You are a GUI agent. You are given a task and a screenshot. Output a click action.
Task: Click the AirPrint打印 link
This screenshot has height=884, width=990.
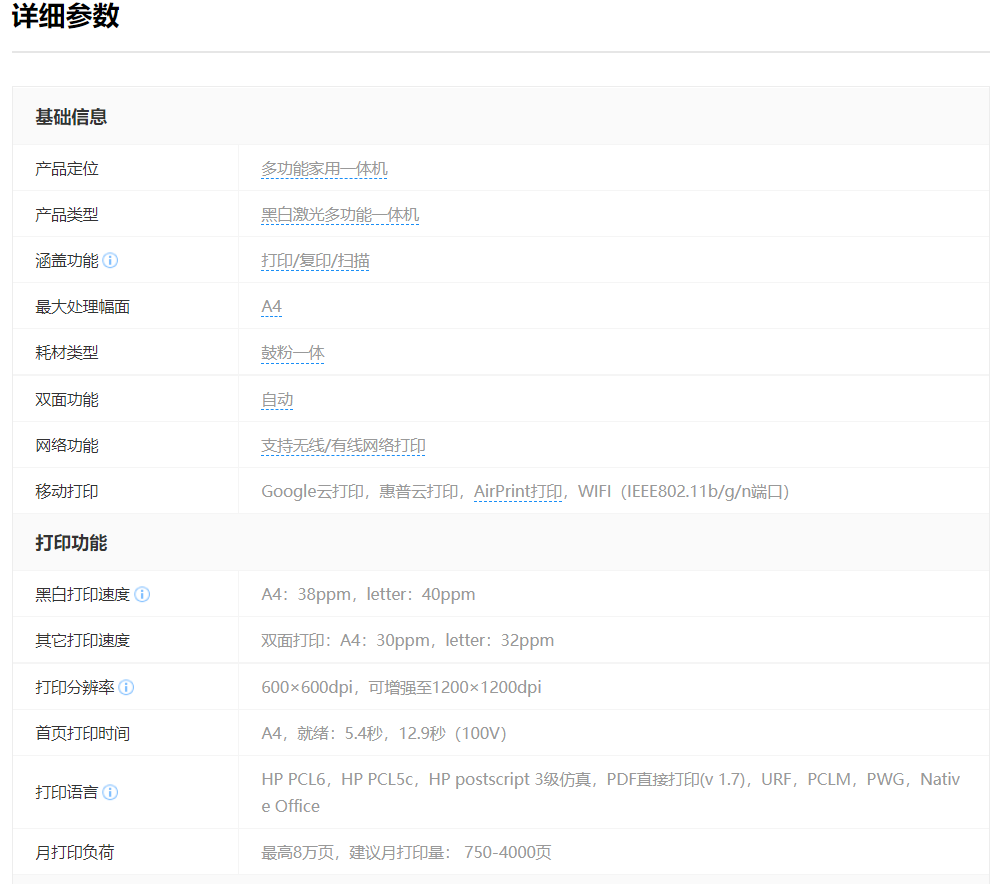(x=518, y=491)
